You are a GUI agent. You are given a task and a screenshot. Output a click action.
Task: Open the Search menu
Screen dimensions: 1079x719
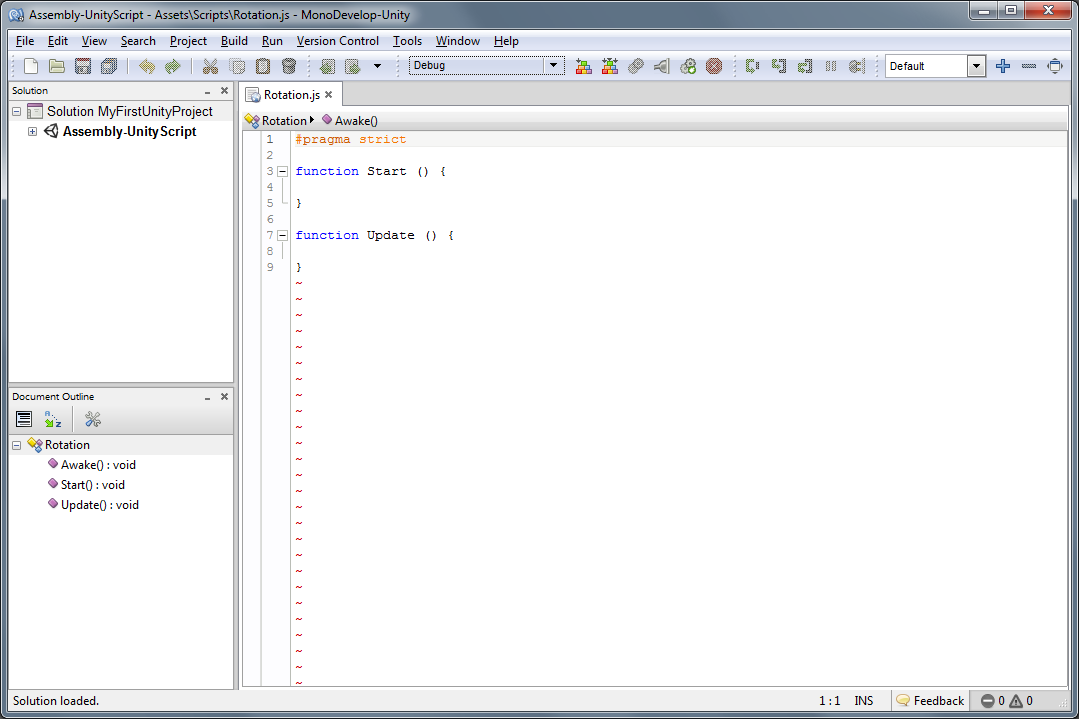138,41
